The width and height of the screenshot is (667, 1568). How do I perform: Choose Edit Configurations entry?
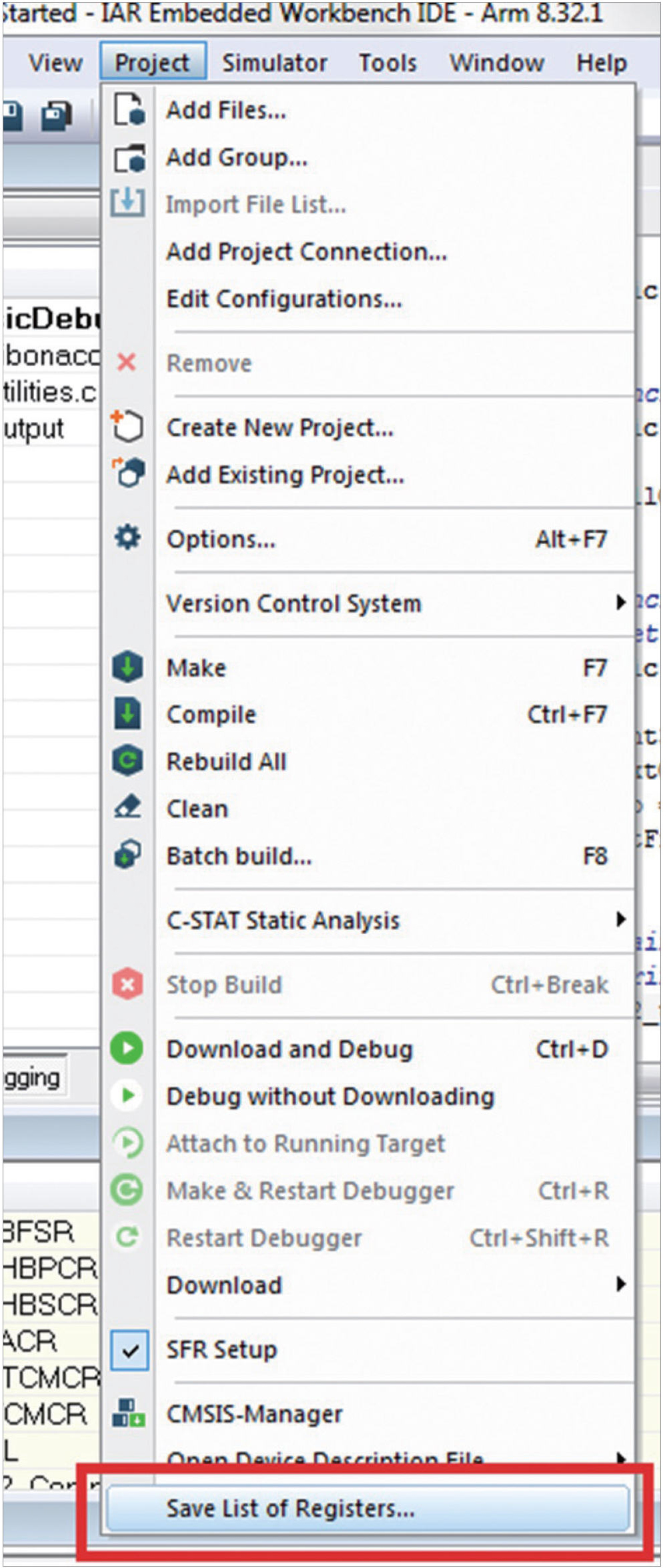[x=284, y=299]
